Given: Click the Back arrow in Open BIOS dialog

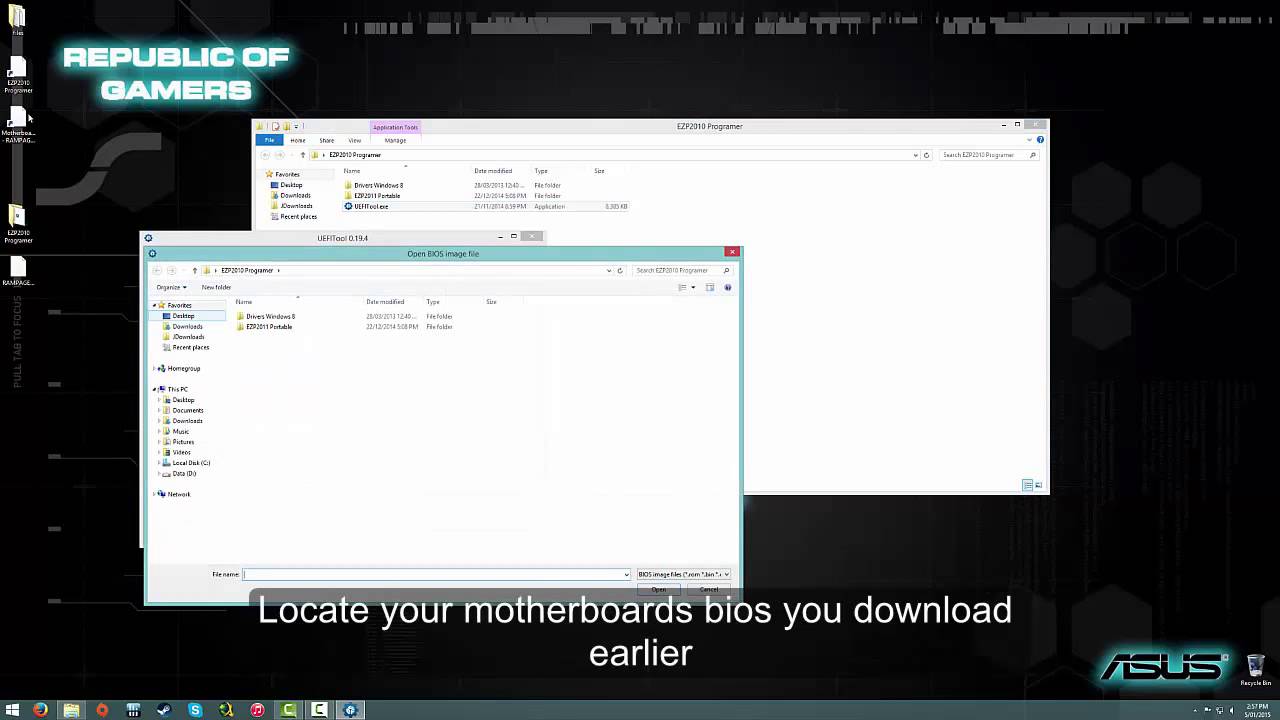Looking at the screenshot, I should 157,270.
